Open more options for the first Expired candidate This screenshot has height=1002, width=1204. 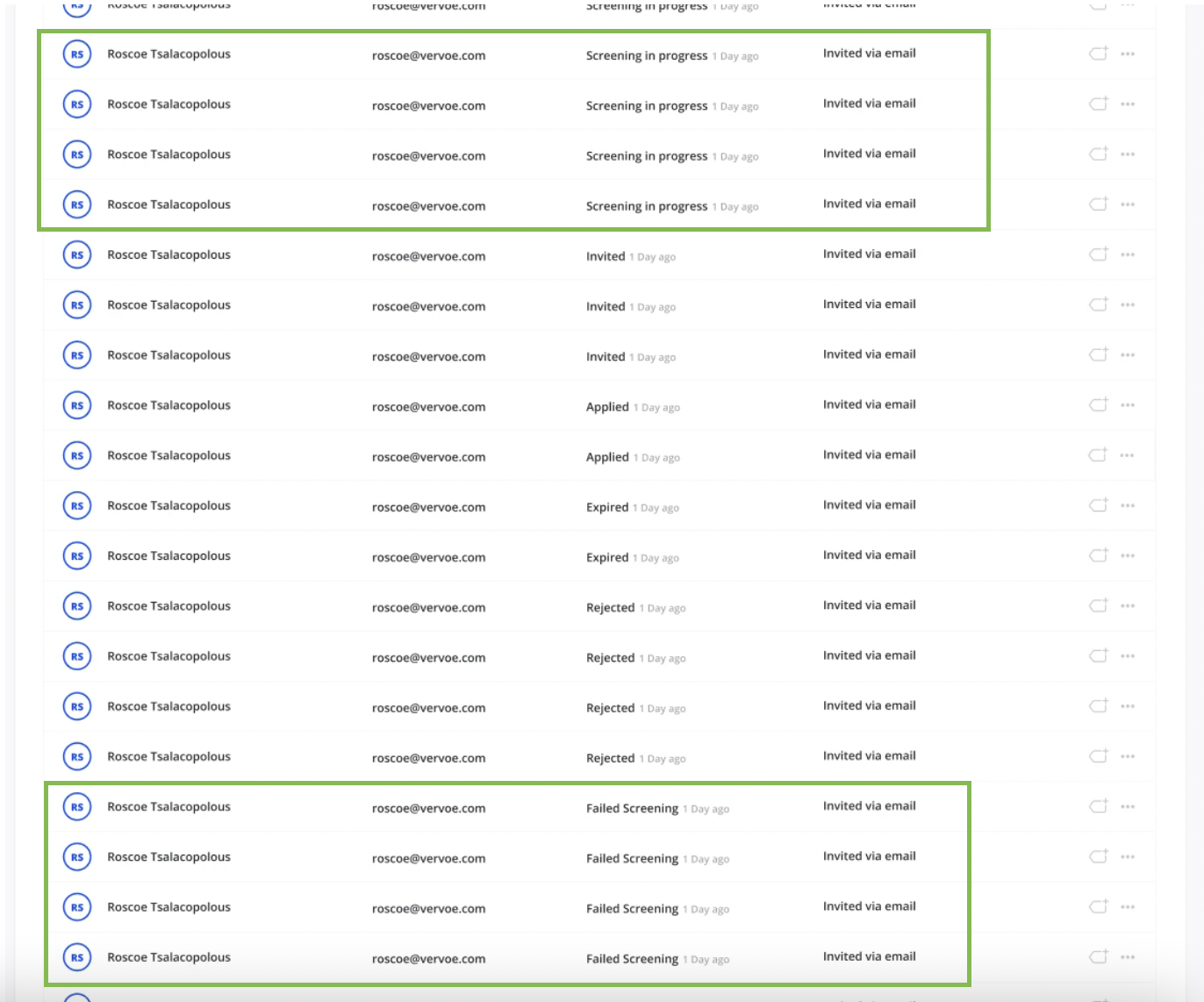[1128, 505]
